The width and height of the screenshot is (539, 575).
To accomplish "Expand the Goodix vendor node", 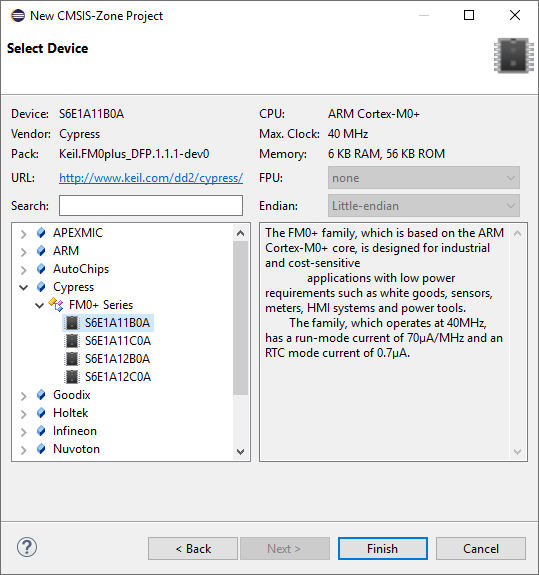I will [23, 396].
